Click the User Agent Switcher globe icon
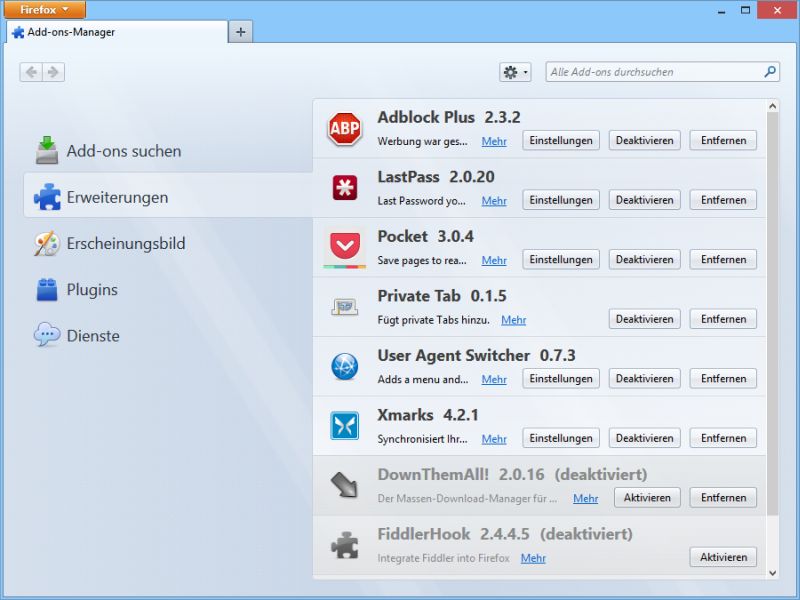 point(344,366)
